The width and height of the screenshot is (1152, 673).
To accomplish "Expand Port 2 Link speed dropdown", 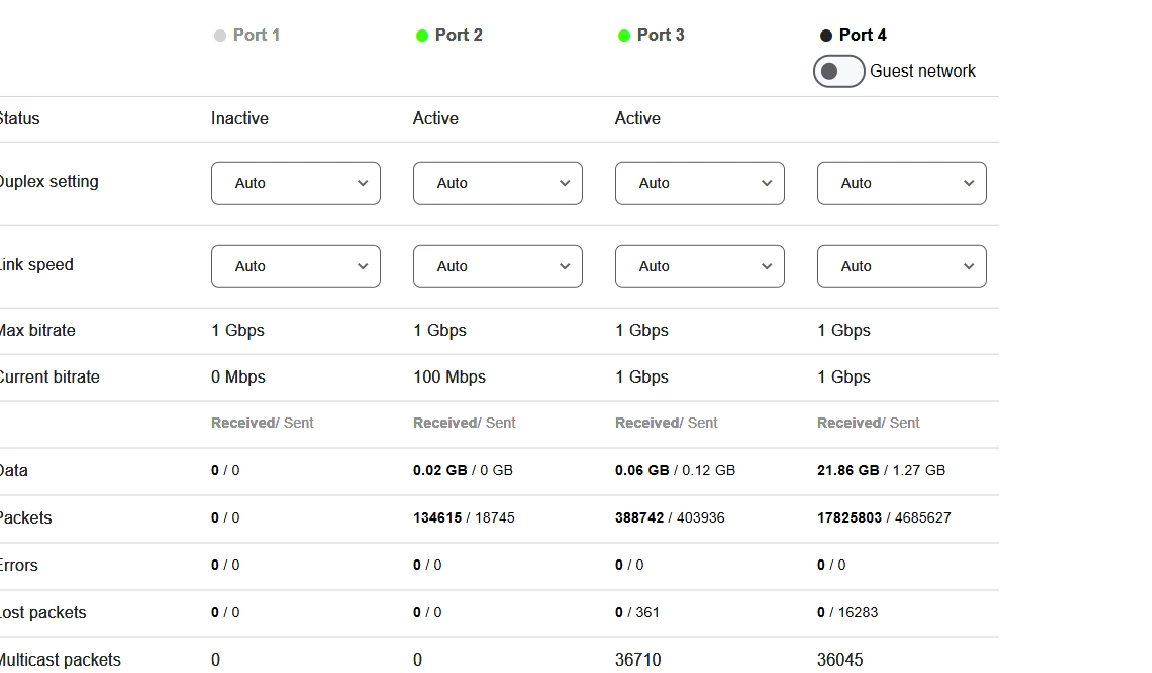I will [x=498, y=267].
